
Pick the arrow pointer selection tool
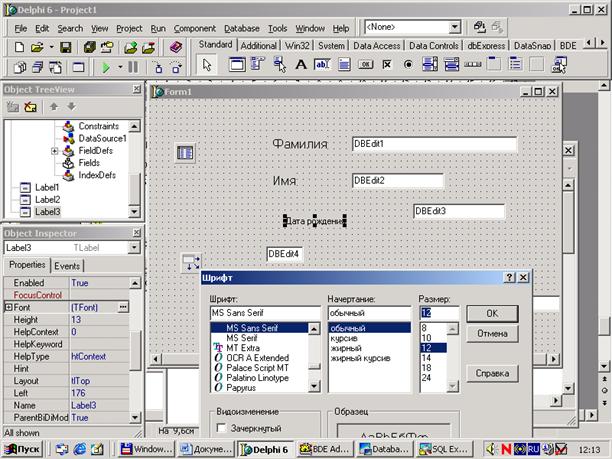[x=207, y=64]
